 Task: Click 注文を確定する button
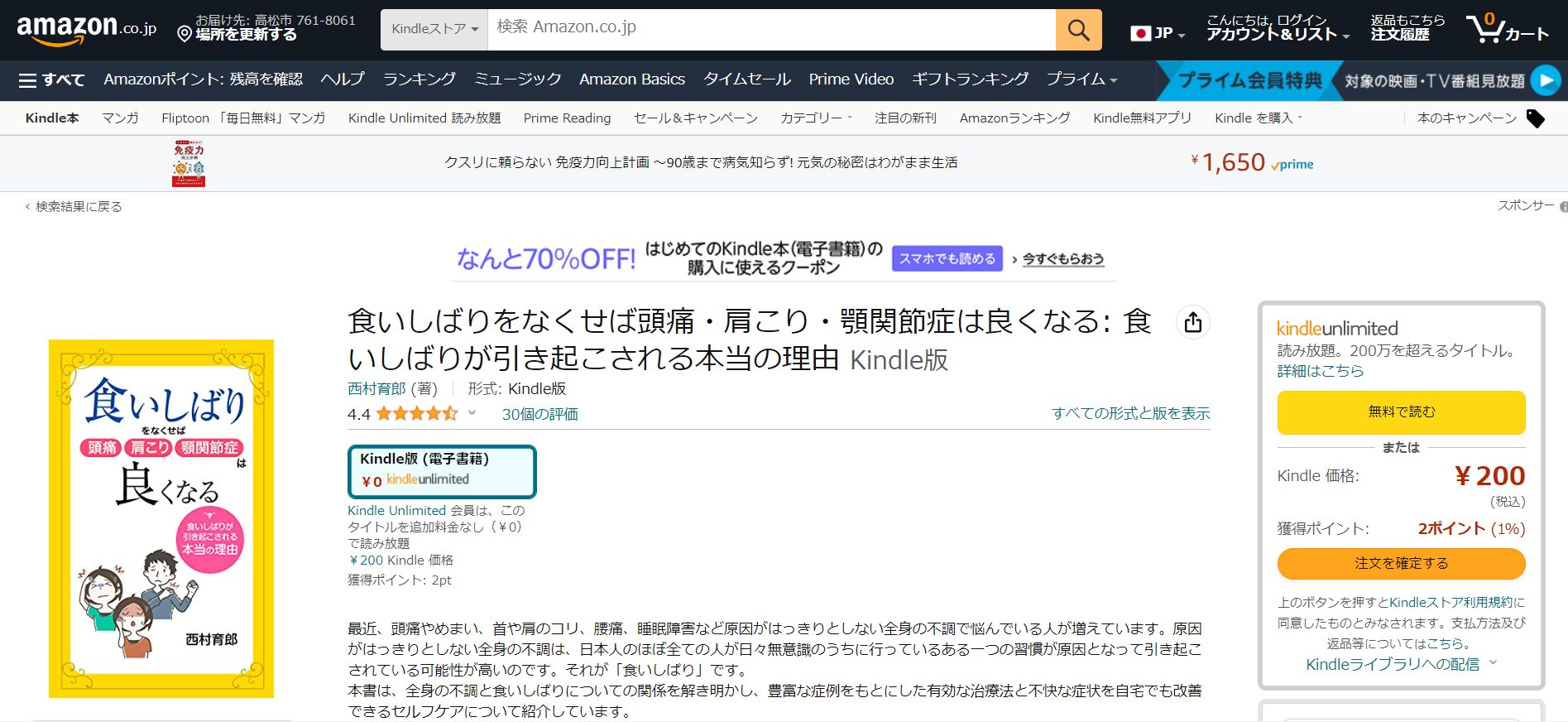1401,564
